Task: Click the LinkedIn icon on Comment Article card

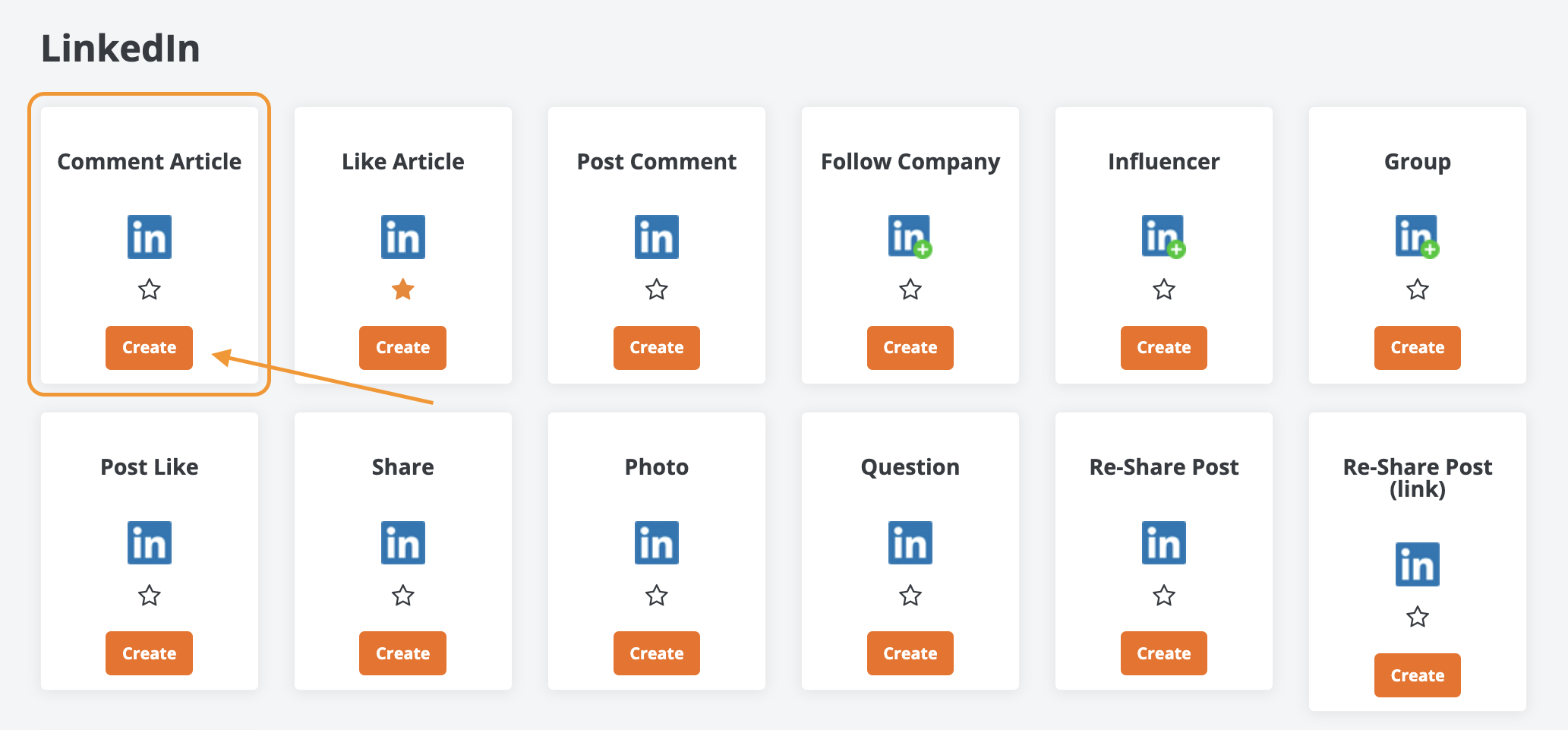Action: tap(150, 237)
